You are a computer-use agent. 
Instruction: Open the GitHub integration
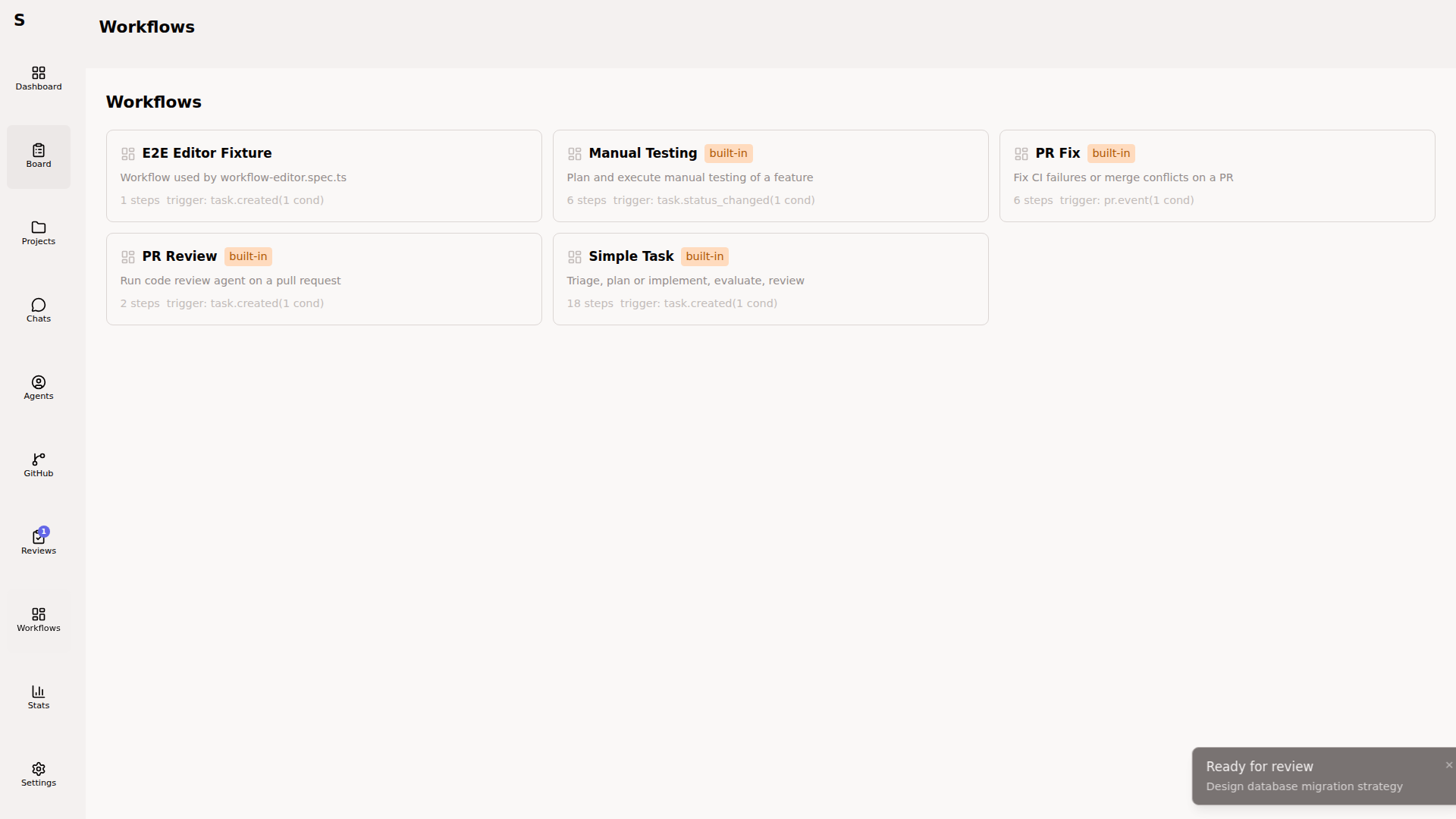click(38, 465)
